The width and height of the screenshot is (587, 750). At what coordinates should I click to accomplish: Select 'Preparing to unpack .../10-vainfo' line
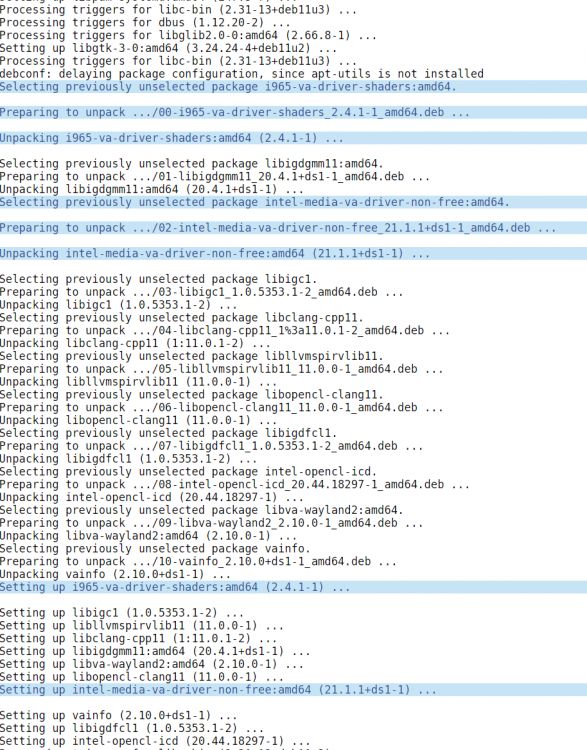[198, 562]
